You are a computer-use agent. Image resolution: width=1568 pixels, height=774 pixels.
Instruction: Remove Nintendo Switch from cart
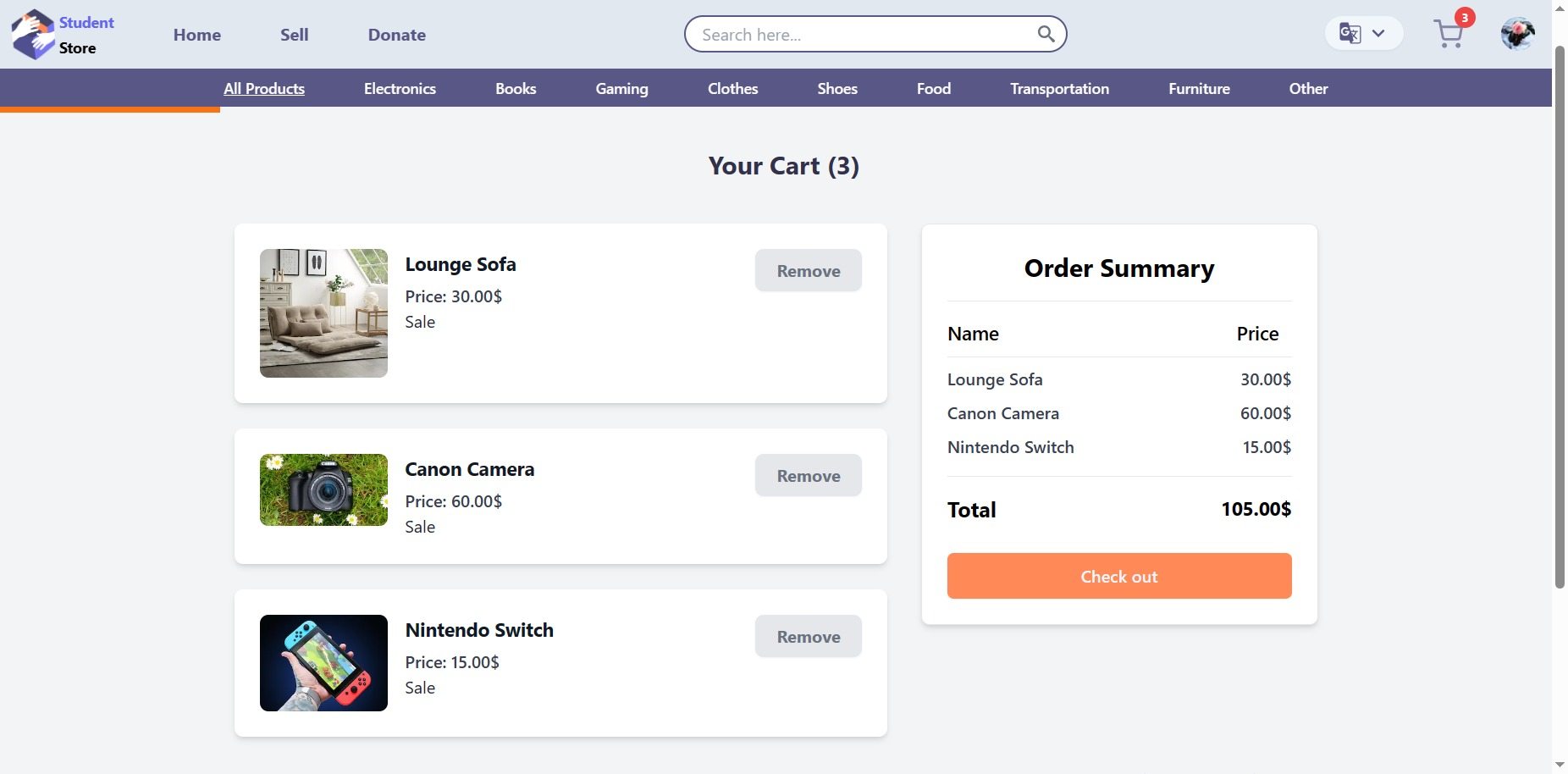click(809, 637)
